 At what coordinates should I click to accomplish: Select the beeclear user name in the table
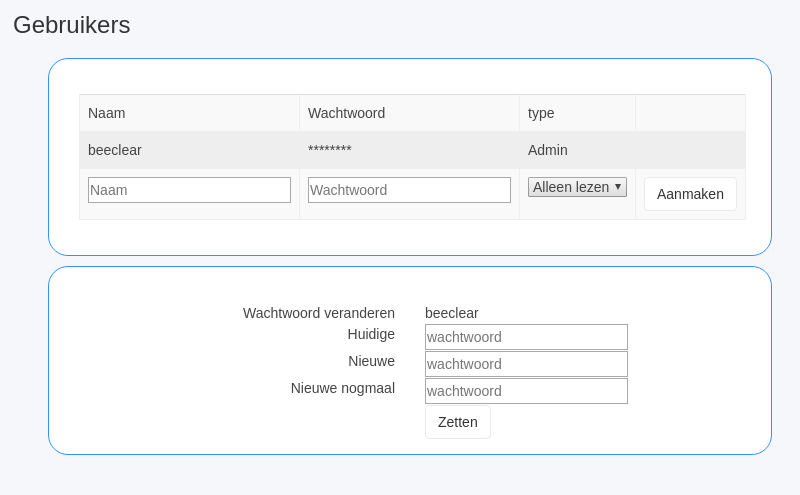tap(115, 150)
